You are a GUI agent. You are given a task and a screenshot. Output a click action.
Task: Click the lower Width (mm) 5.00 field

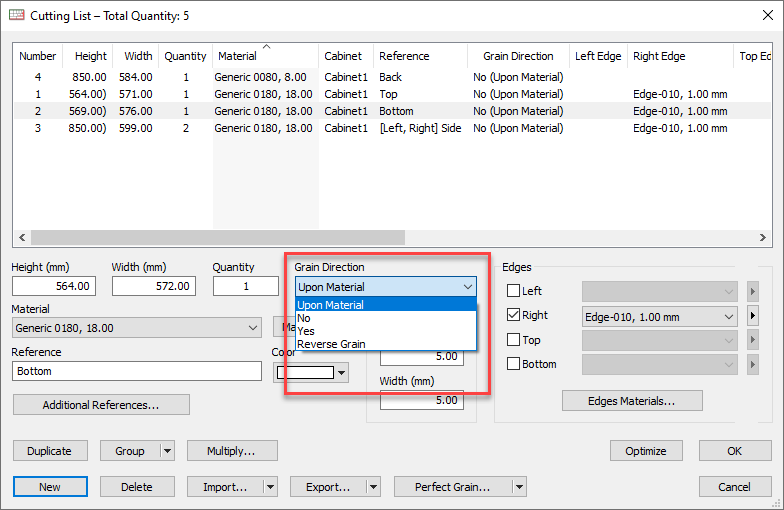422,400
